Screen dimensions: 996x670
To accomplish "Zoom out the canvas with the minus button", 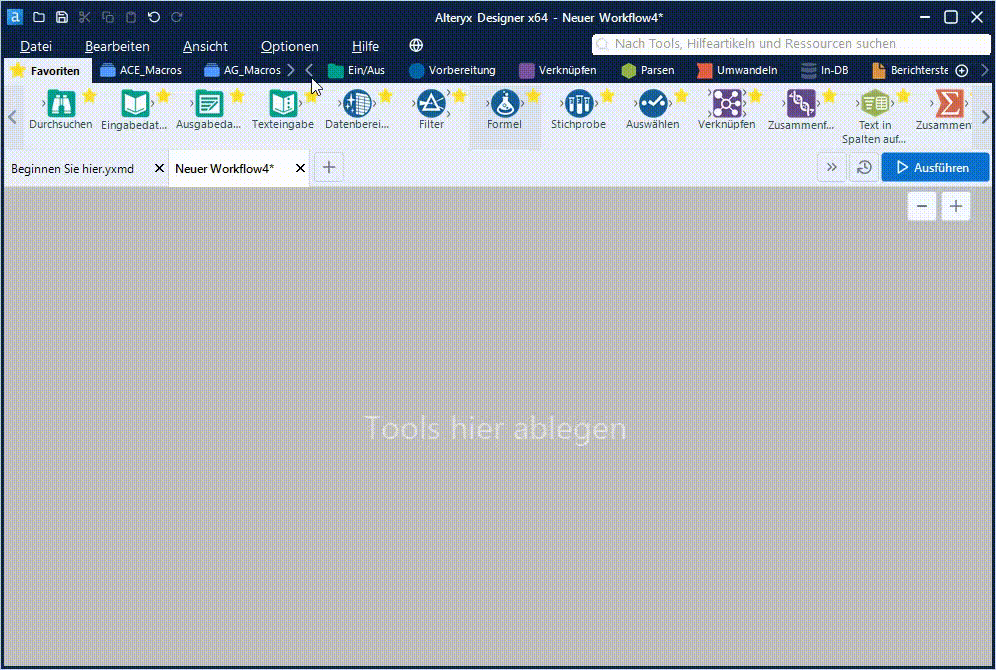I will (x=921, y=206).
